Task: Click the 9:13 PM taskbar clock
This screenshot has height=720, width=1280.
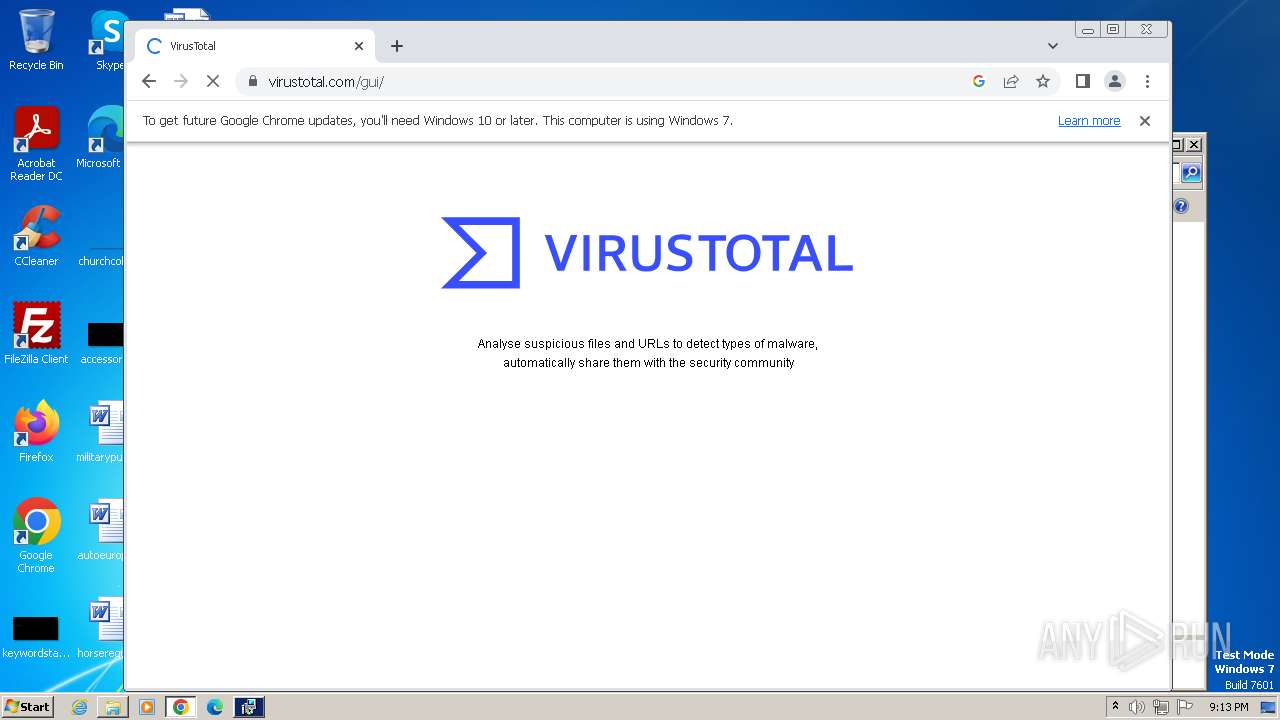Action: tap(1229, 707)
